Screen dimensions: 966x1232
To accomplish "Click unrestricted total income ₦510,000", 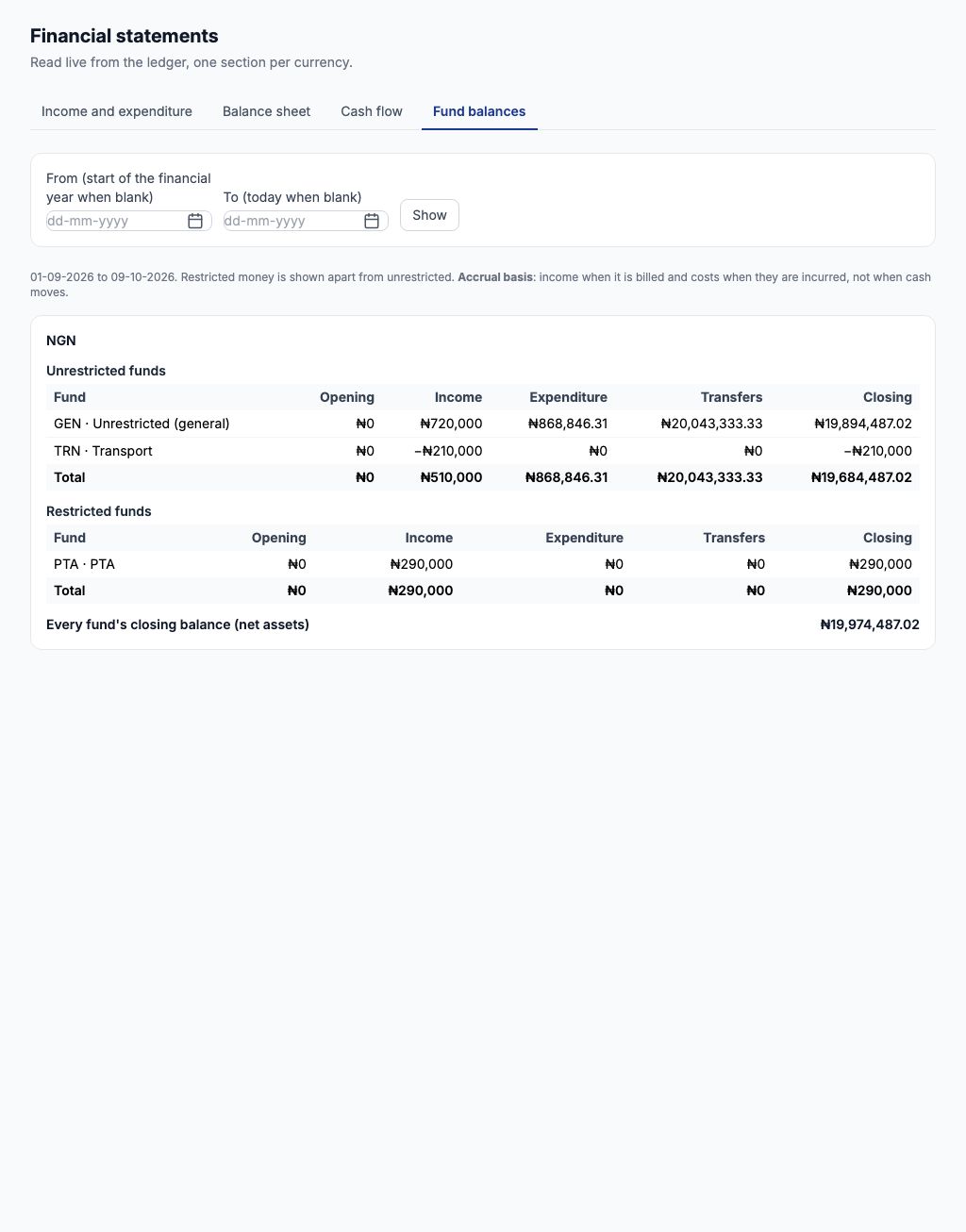I will tap(451, 477).
